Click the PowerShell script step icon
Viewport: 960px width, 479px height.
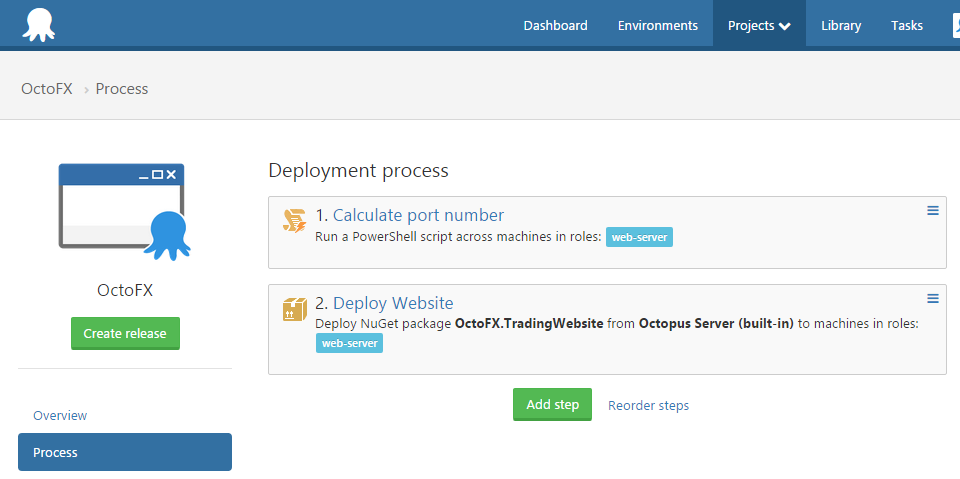pos(294,221)
